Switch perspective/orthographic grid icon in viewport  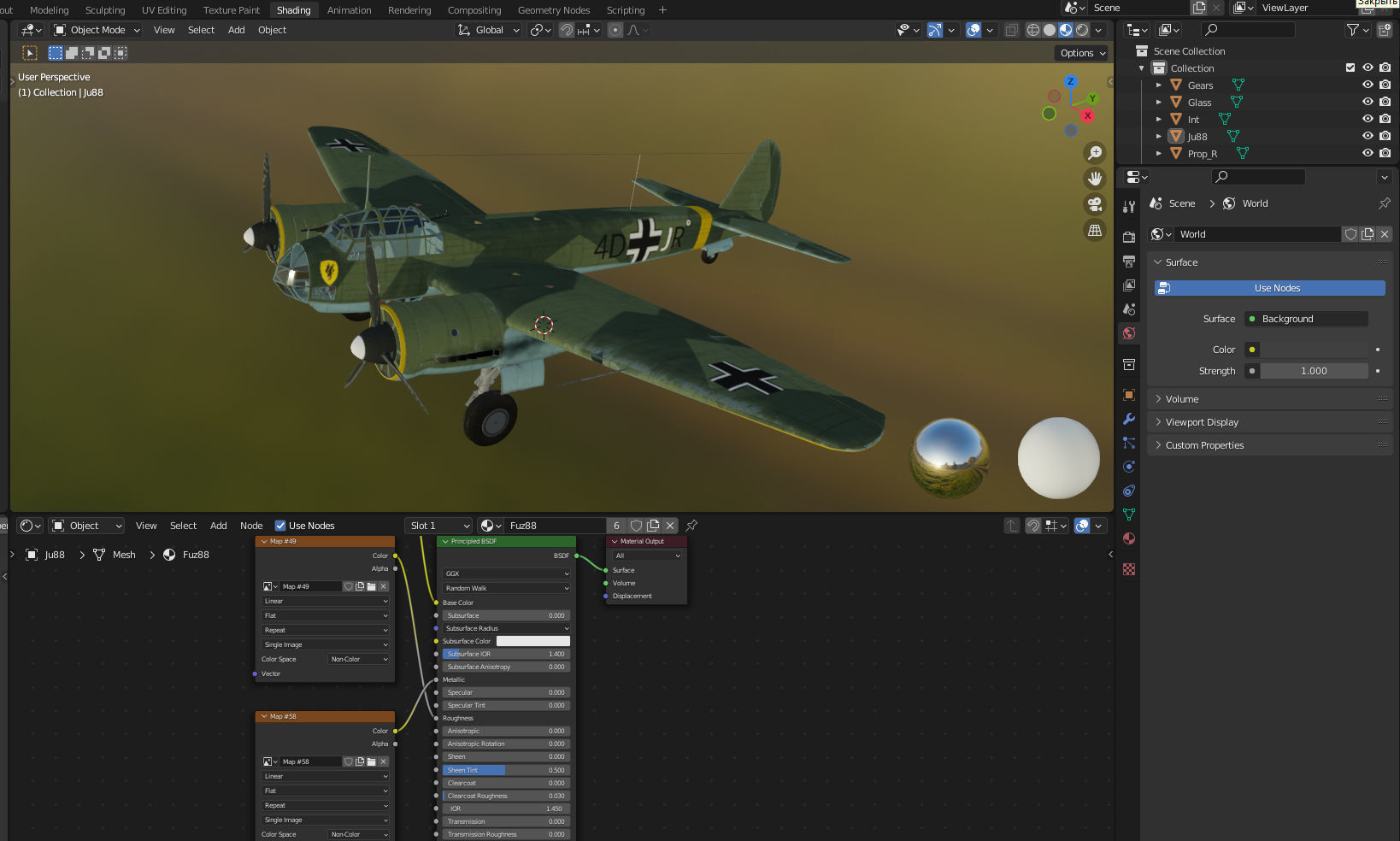(x=1095, y=231)
